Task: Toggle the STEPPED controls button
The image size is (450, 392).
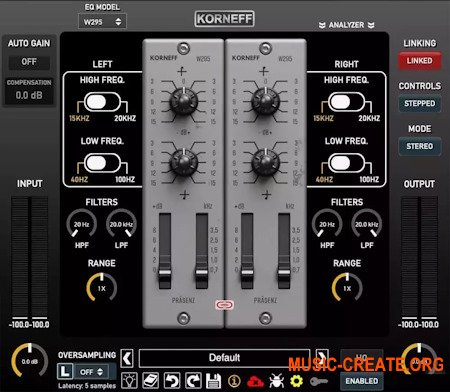Action: (419, 103)
